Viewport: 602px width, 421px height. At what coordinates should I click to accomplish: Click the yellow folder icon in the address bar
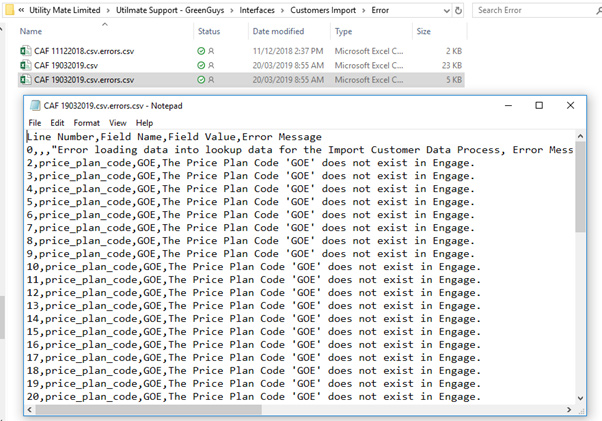[x=10, y=10]
